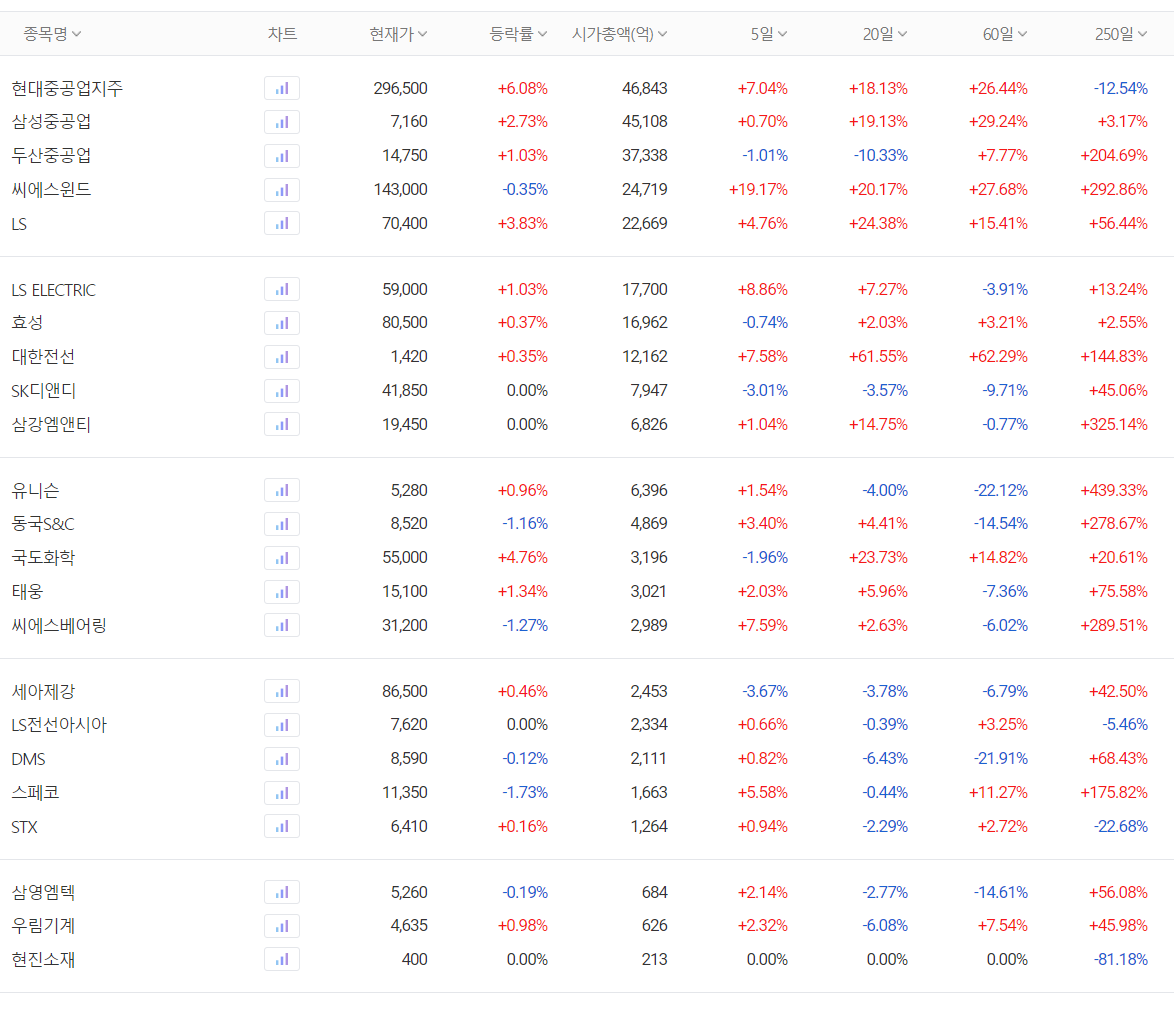Open chart icon for 유니슨
Viewport: 1174px width, 1009px height.
click(282, 490)
